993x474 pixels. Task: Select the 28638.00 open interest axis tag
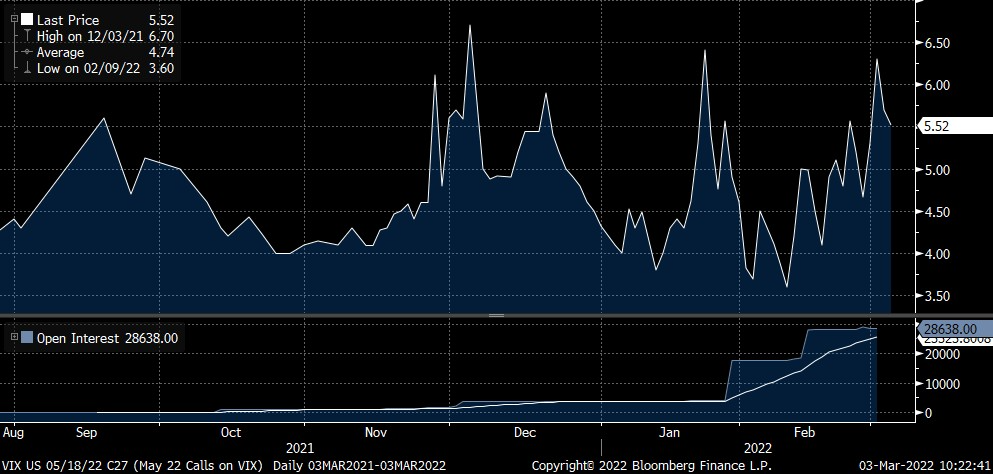click(x=952, y=328)
